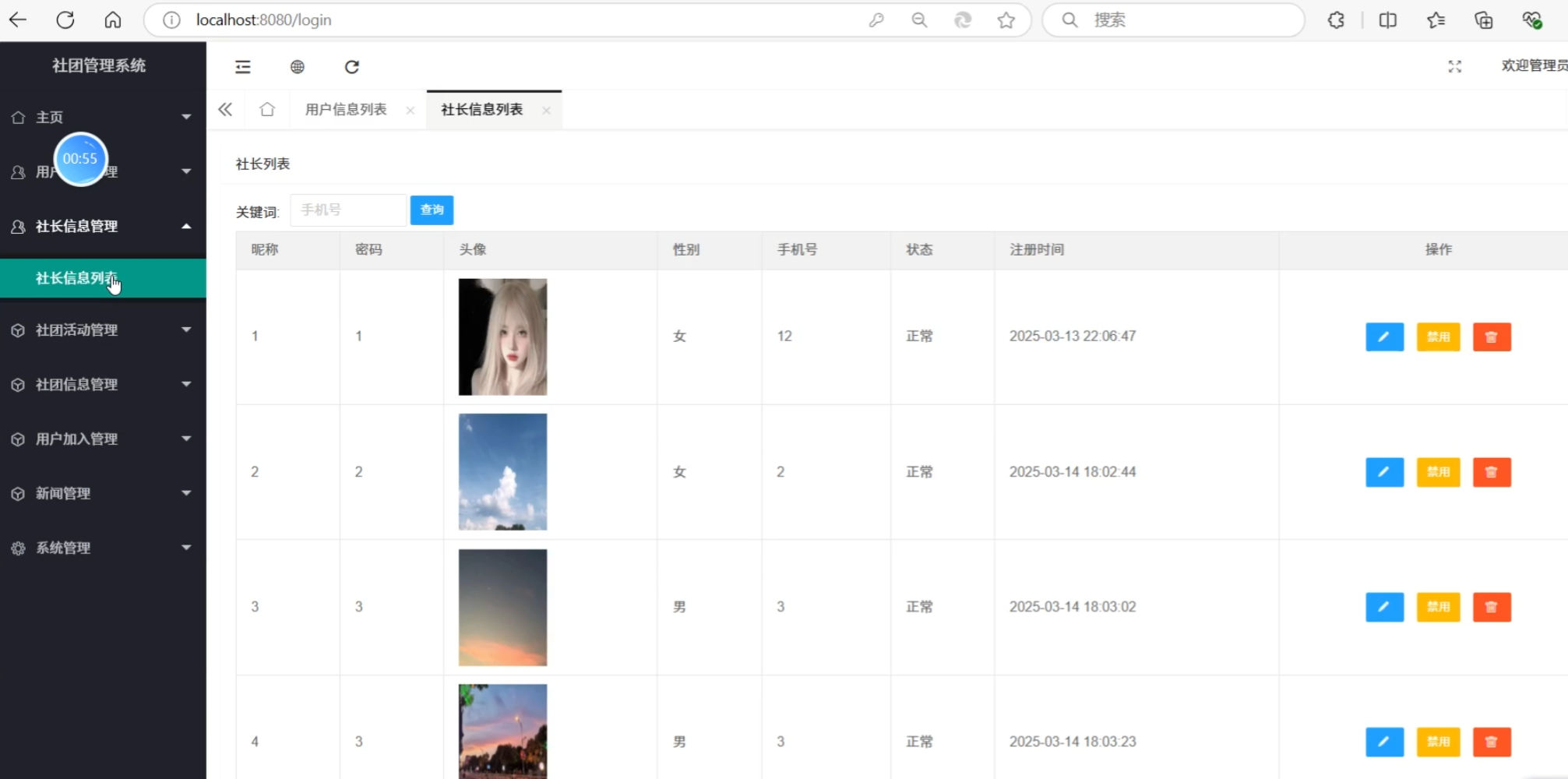The image size is (1568, 779).
Task: Click the home icon in tab bar
Action: click(x=267, y=110)
